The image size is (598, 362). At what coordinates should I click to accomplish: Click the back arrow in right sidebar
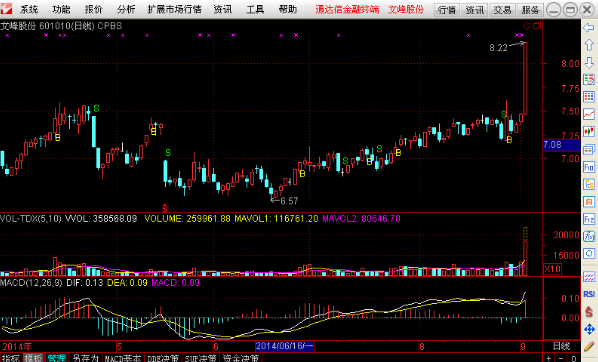(589, 27)
